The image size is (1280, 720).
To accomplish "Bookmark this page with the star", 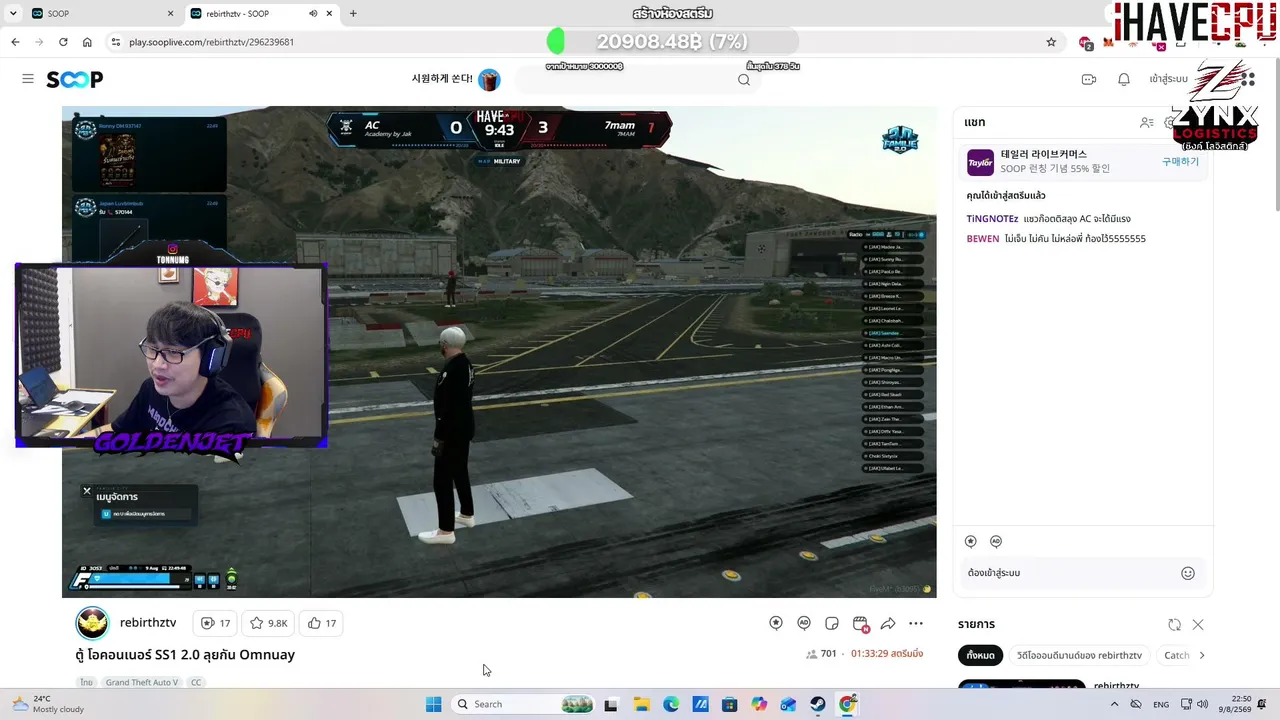I will click(1051, 42).
